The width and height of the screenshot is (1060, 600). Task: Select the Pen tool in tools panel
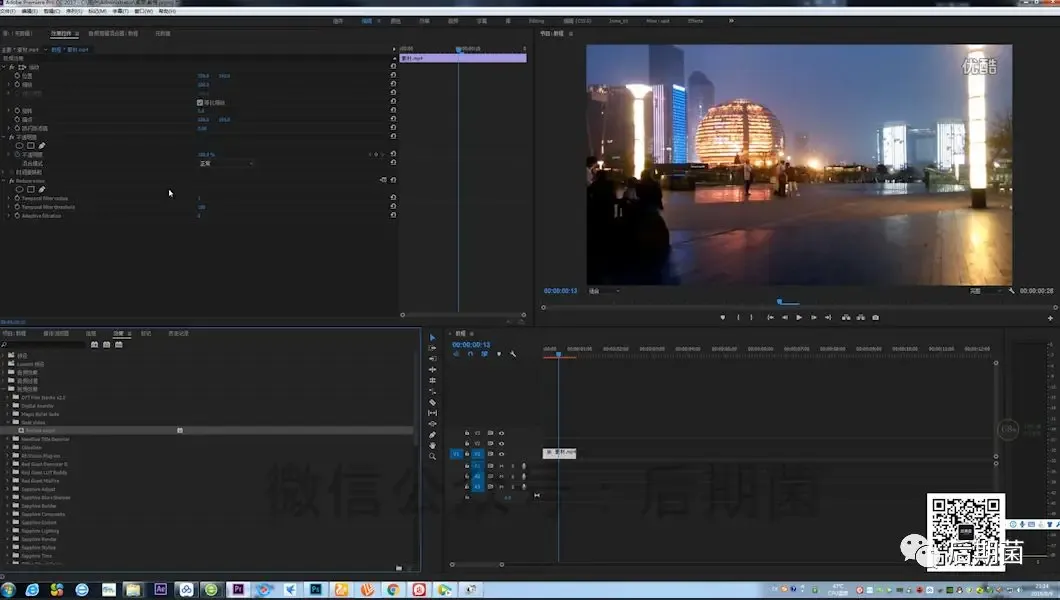coord(432,434)
